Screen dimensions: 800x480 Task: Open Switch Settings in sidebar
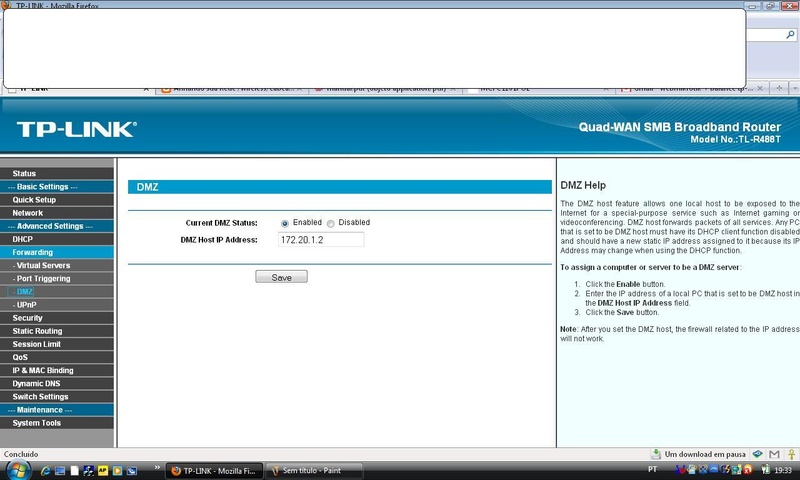click(x=57, y=397)
